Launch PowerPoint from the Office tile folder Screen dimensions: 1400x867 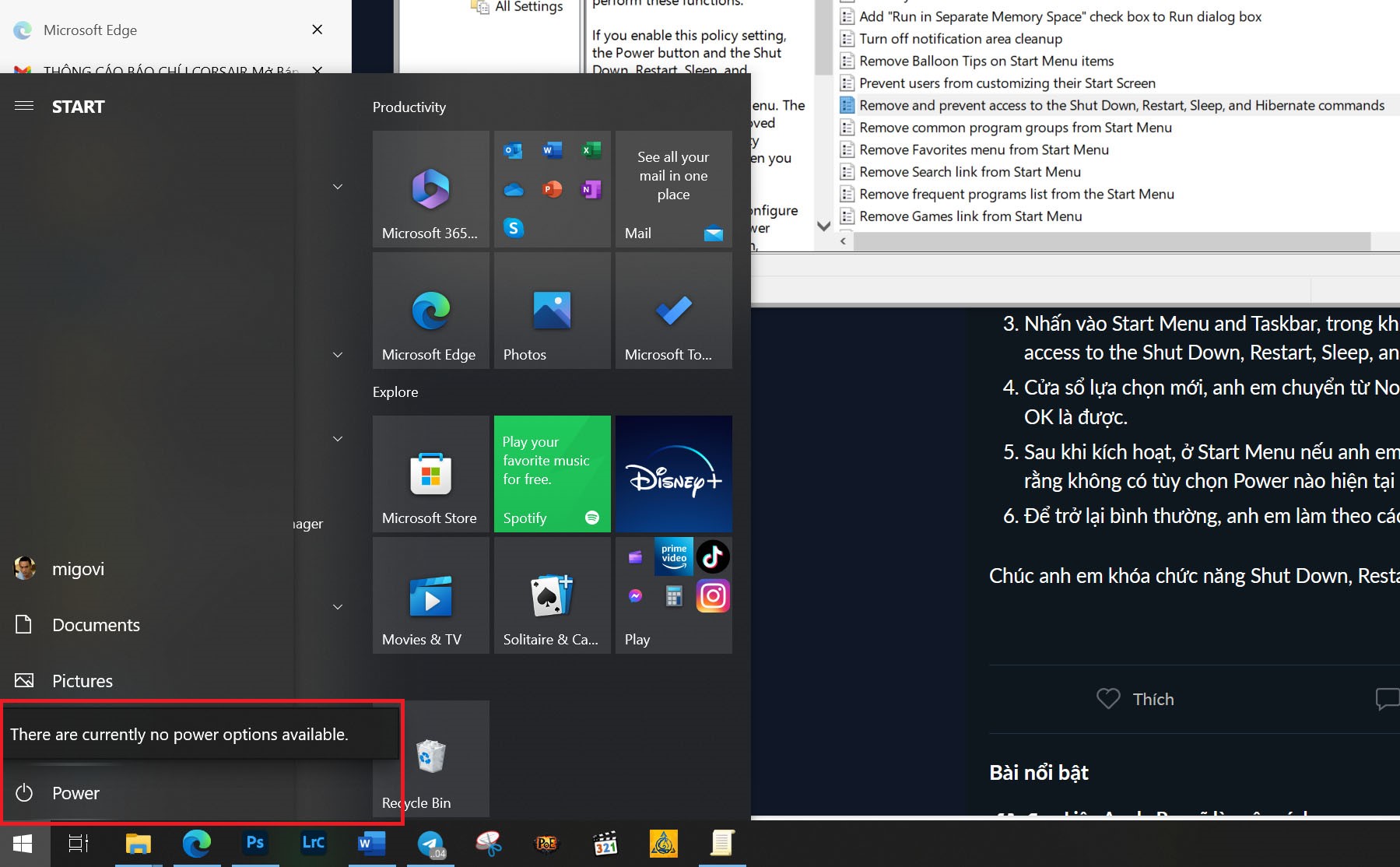(553, 189)
